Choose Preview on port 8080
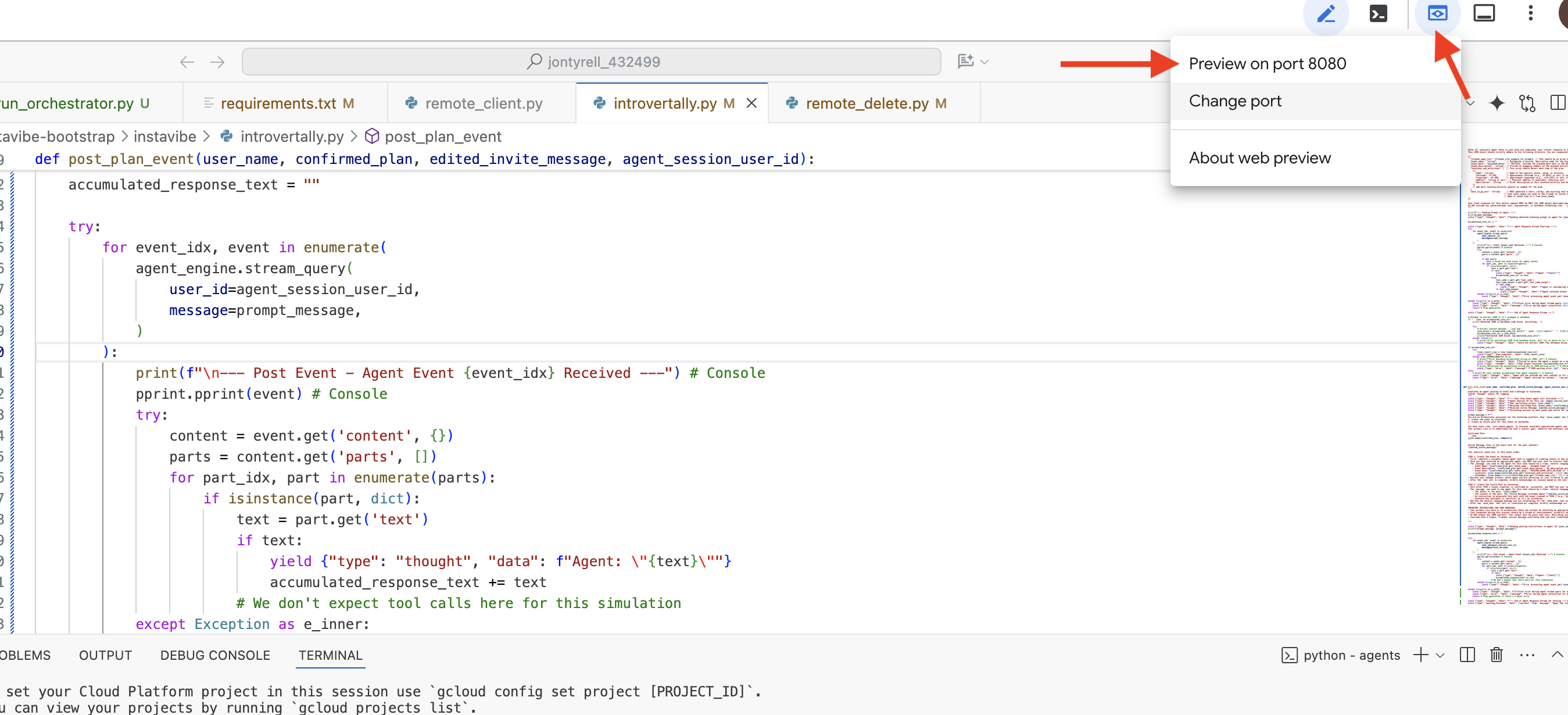 [x=1268, y=63]
